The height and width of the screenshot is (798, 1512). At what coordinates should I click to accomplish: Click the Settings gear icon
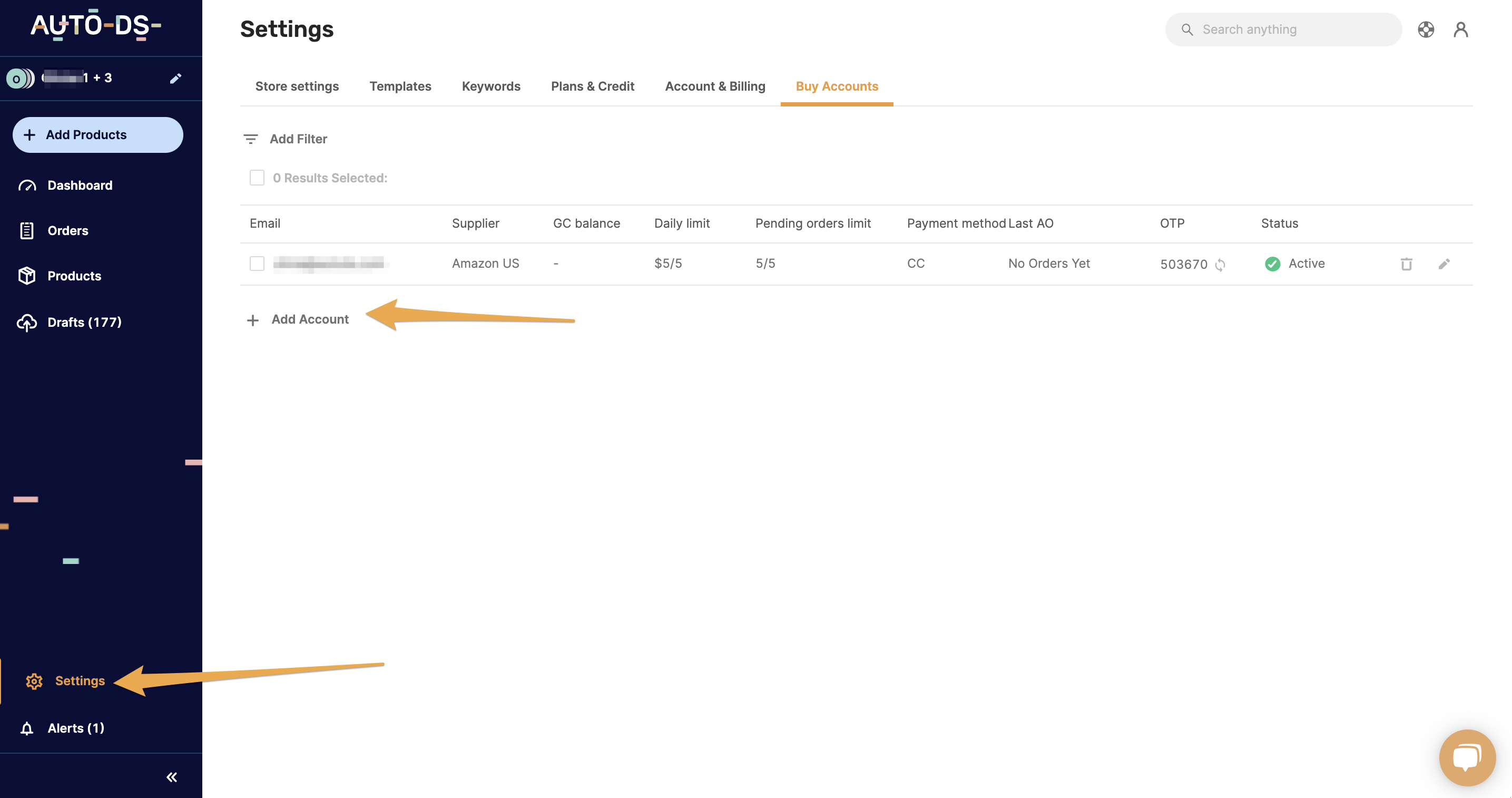click(x=33, y=681)
